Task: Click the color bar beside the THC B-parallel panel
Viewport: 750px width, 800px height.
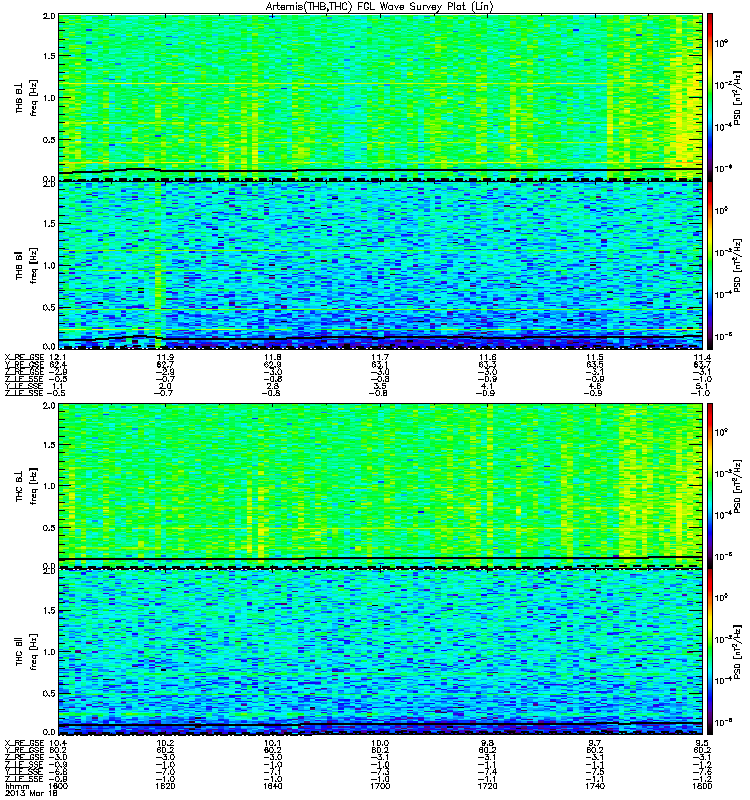Action: (709, 652)
